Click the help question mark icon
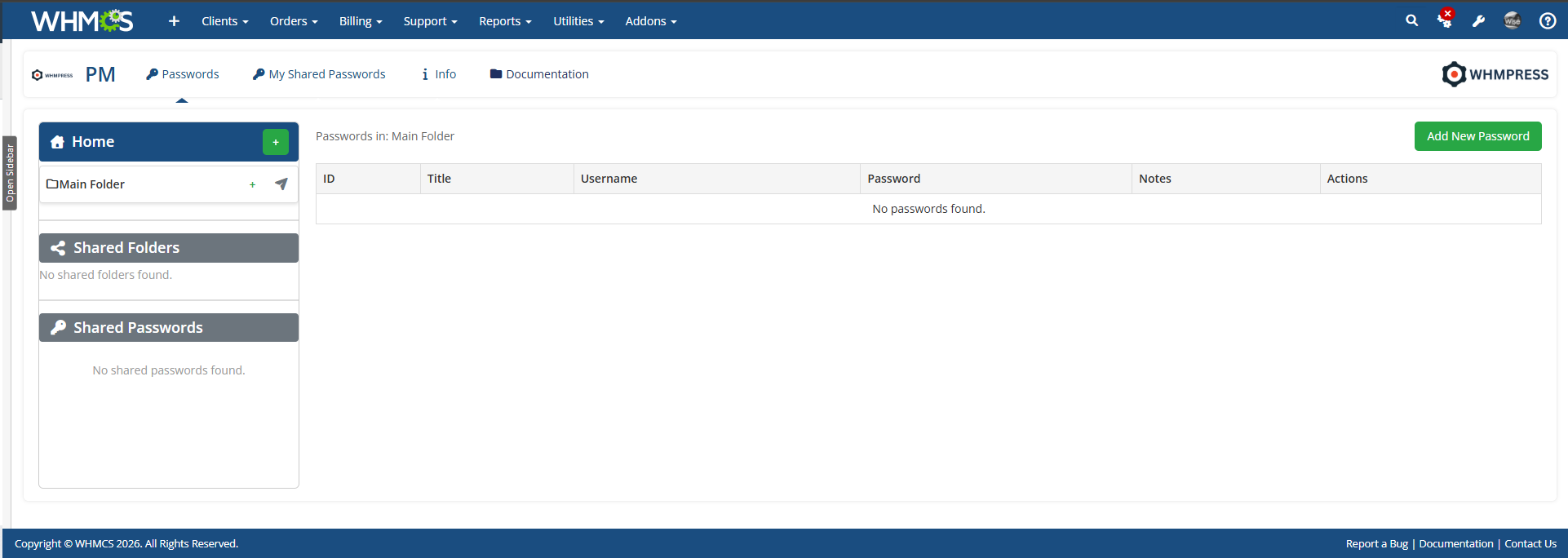Image resolution: width=1568 pixels, height=558 pixels. click(x=1547, y=21)
